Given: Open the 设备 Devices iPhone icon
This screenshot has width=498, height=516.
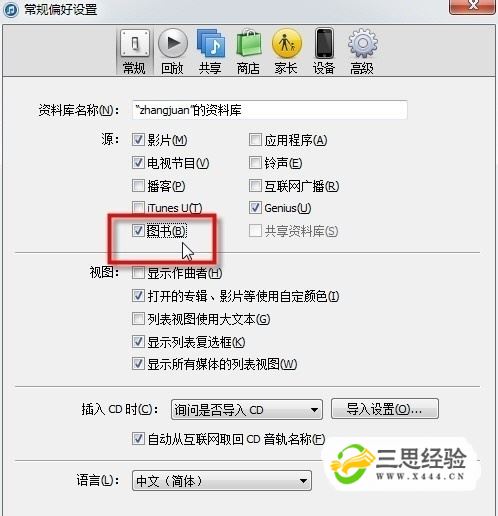Looking at the screenshot, I should (324, 43).
